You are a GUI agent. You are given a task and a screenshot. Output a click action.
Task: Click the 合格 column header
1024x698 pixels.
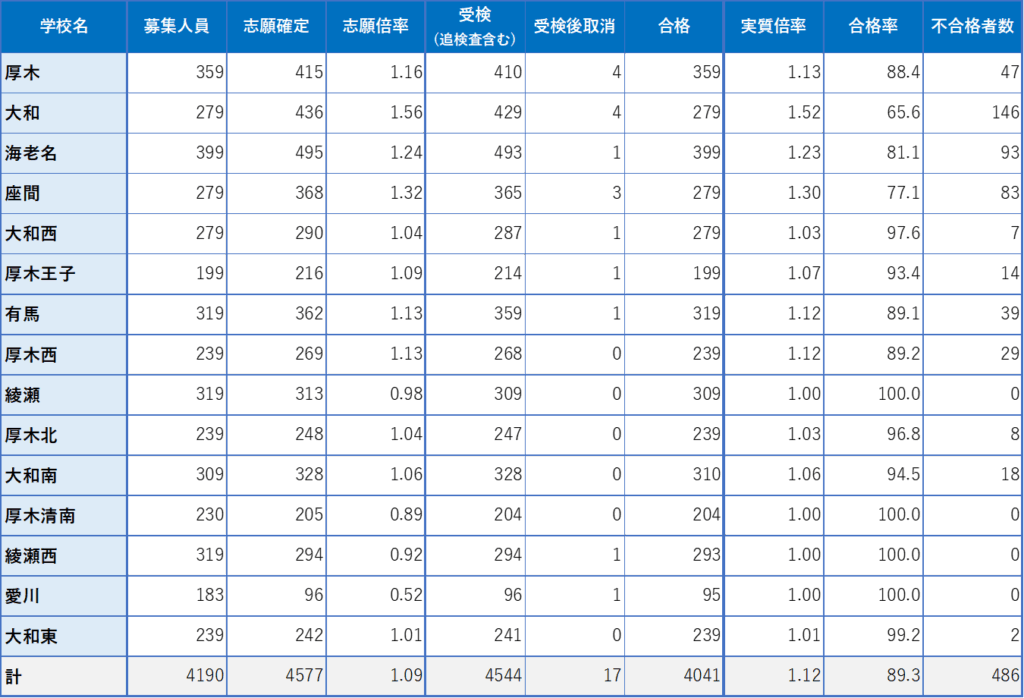point(674,26)
